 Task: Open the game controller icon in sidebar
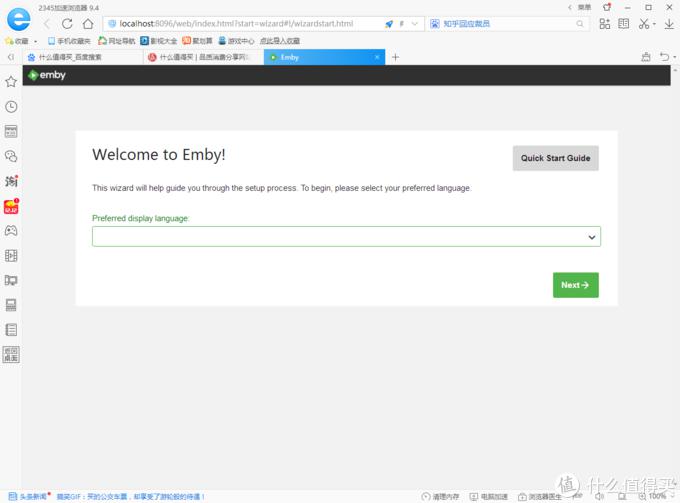pos(11,230)
